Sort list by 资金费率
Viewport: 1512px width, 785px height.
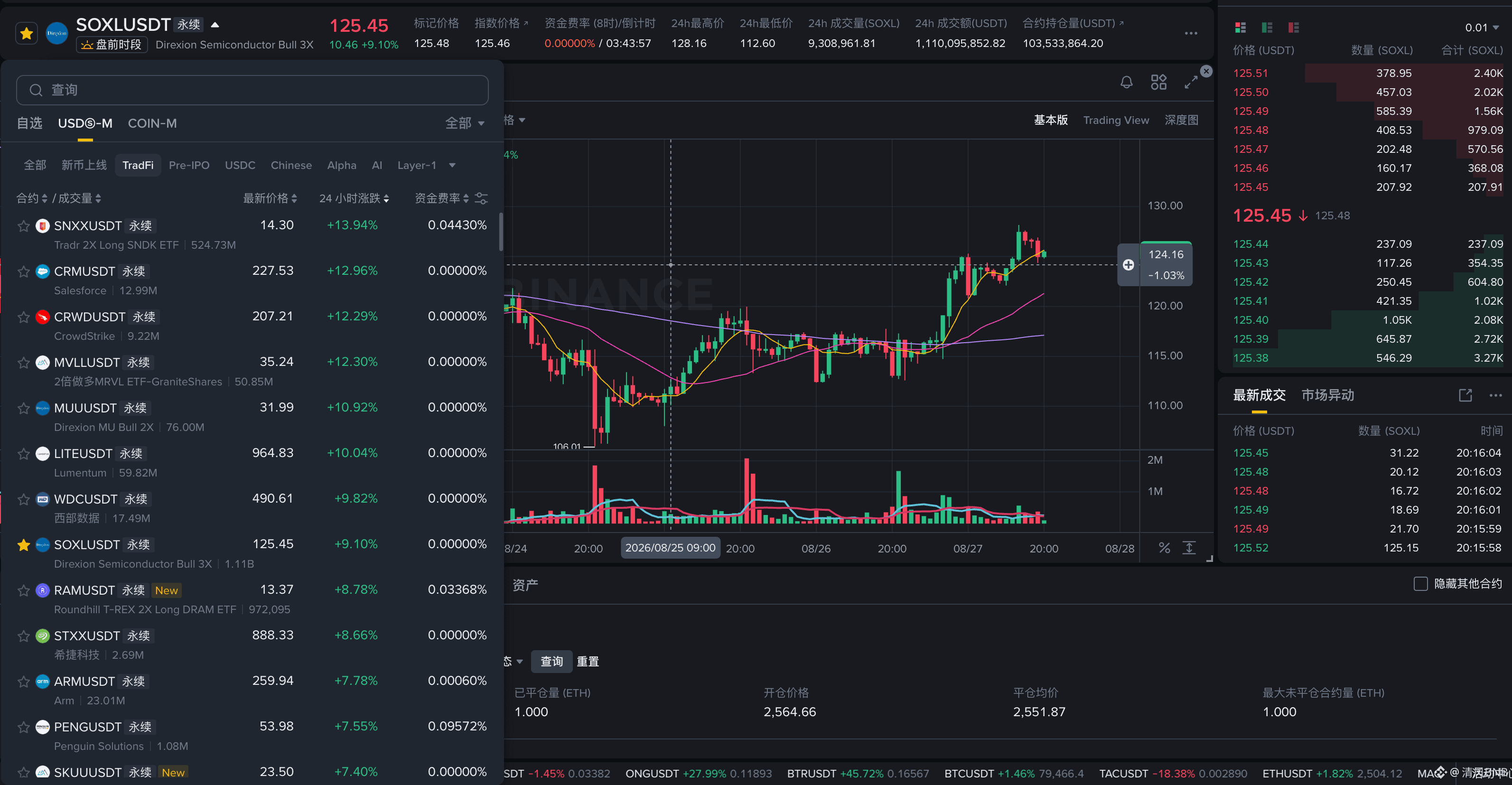tap(442, 198)
